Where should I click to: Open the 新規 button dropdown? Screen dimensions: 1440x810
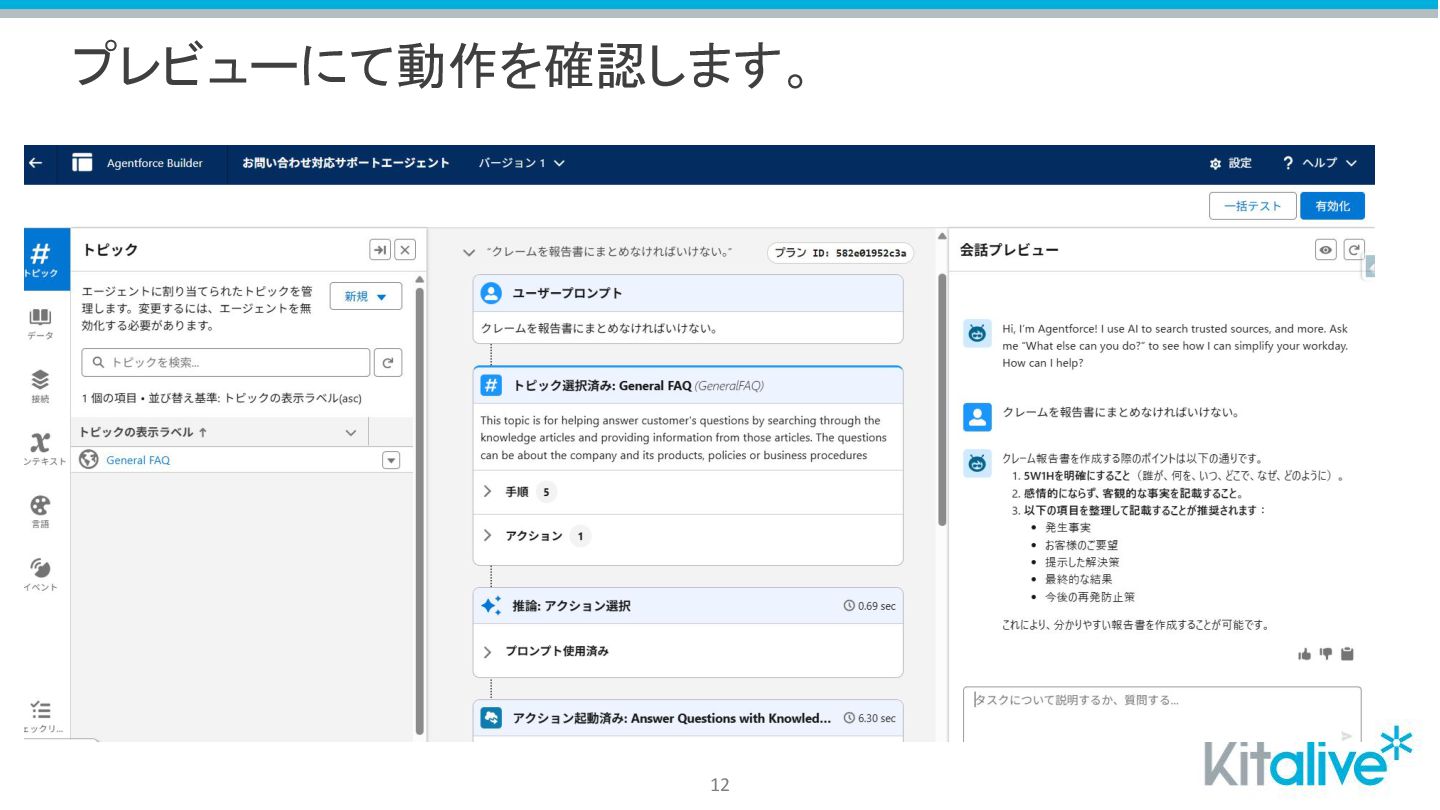[x=366, y=297]
